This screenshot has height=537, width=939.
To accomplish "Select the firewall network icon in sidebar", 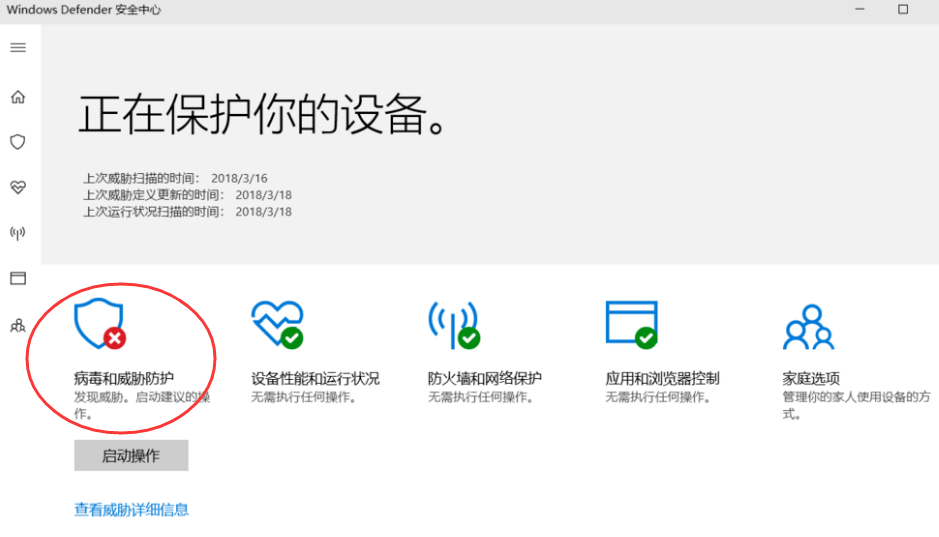I will [x=18, y=233].
